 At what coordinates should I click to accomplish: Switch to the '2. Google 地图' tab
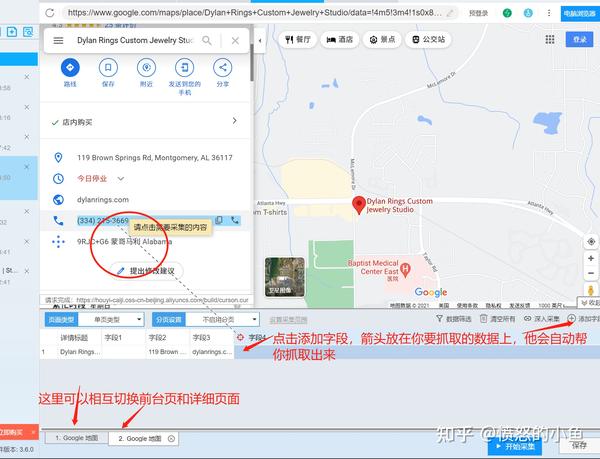tap(143, 439)
